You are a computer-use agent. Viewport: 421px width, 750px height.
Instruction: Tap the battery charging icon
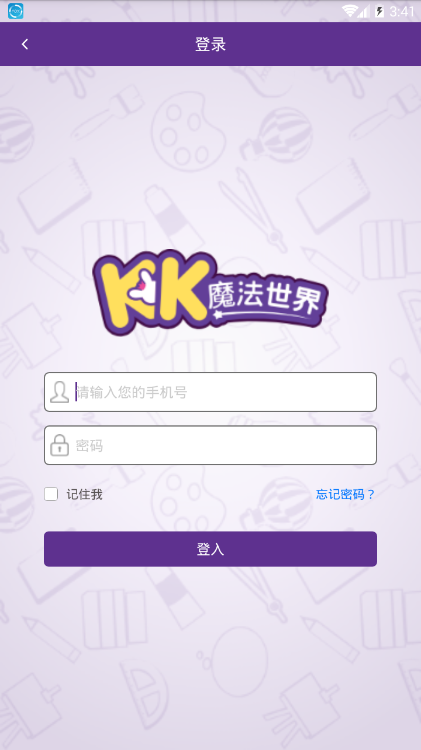(x=379, y=11)
